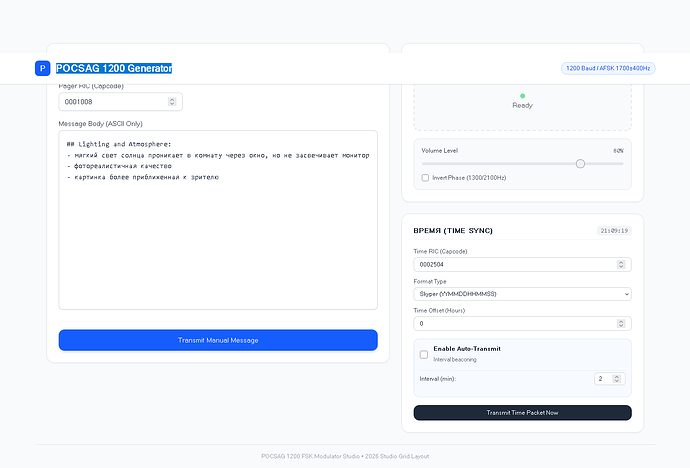Click the Ready status indicator
Image resolution: width=690 pixels, height=468 pixels.
(522, 102)
